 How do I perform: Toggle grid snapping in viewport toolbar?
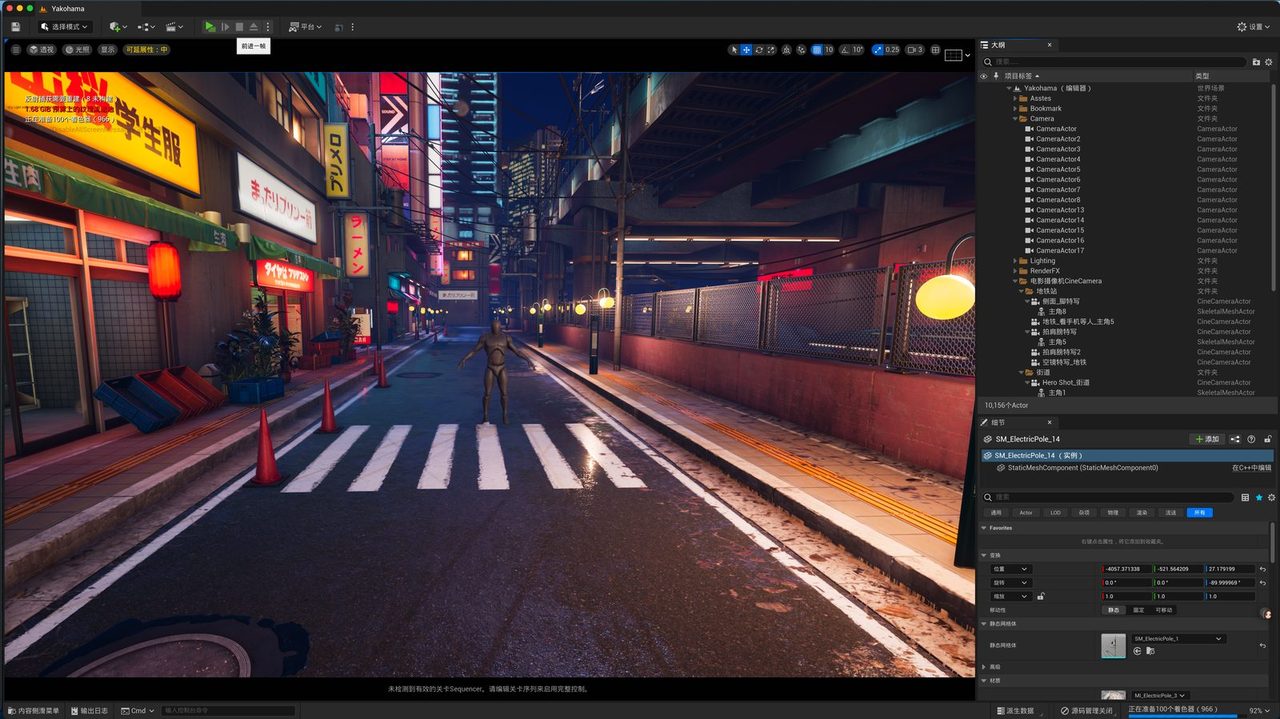click(817, 49)
